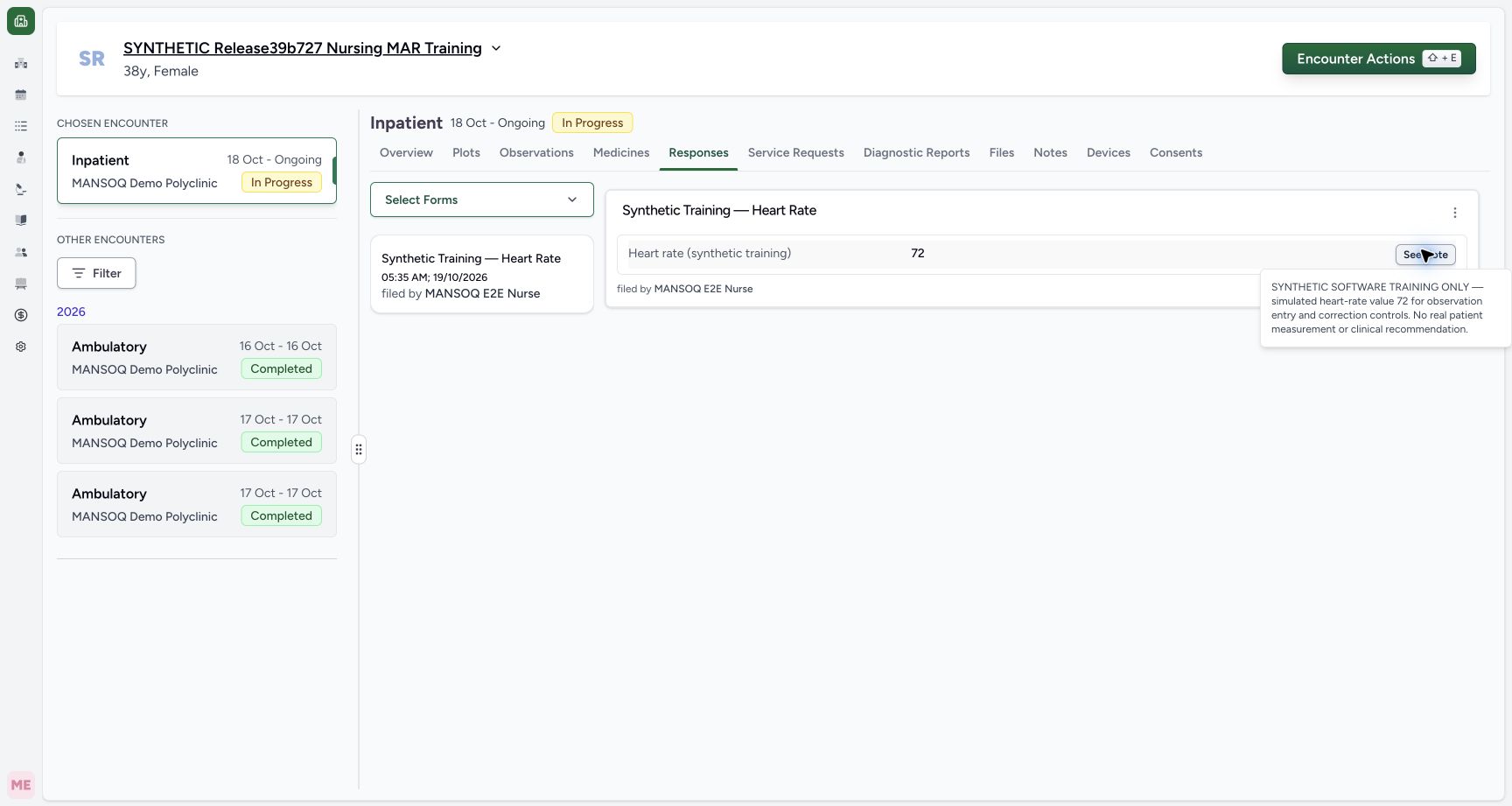Image resolution: width=1512 pixels, height=806 pixels.
Task: Open the Select Forms dropdown
Action: [x=482, y=200]
